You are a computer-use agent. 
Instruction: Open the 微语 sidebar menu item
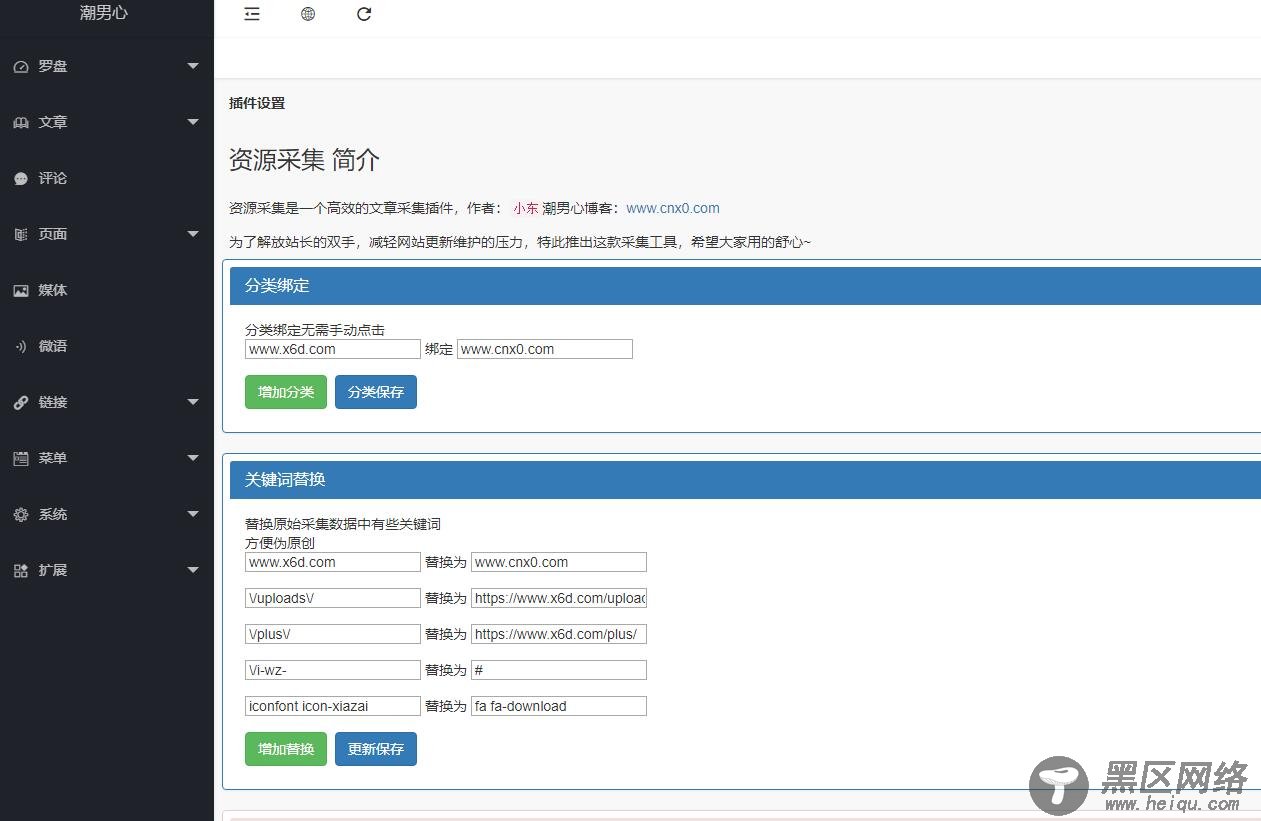(x=53, y=347)
